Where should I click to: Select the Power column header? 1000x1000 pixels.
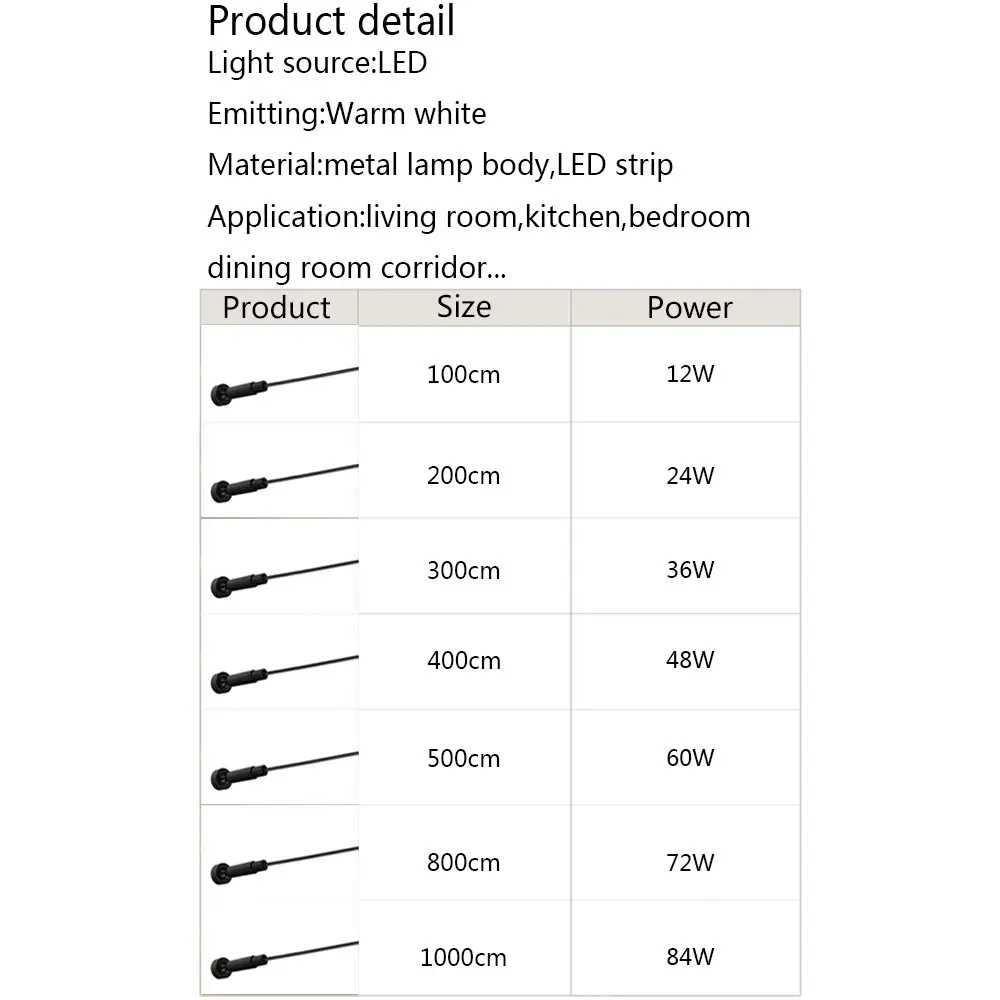[689, 307]
